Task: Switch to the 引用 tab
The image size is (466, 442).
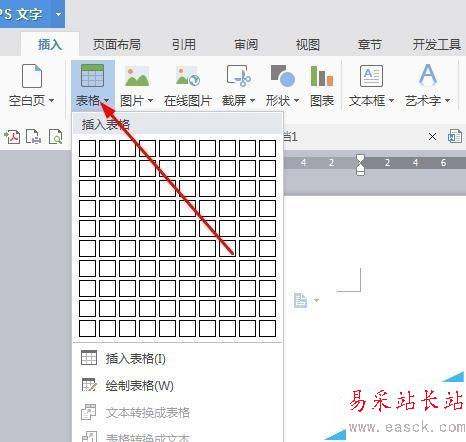Action: (184, 44)
